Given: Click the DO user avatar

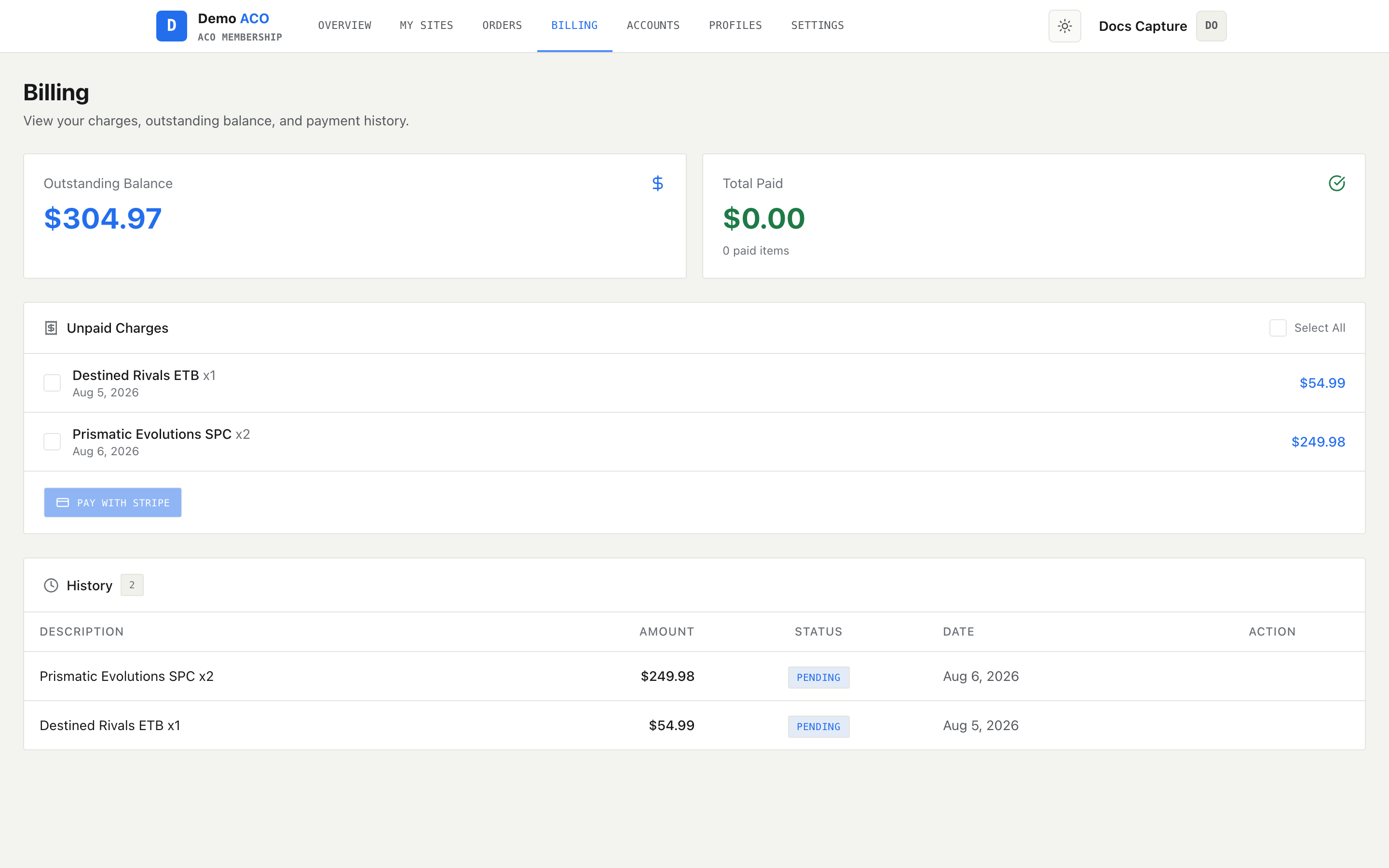Looking at the screenshot, I should click(x=1211, y=26).
